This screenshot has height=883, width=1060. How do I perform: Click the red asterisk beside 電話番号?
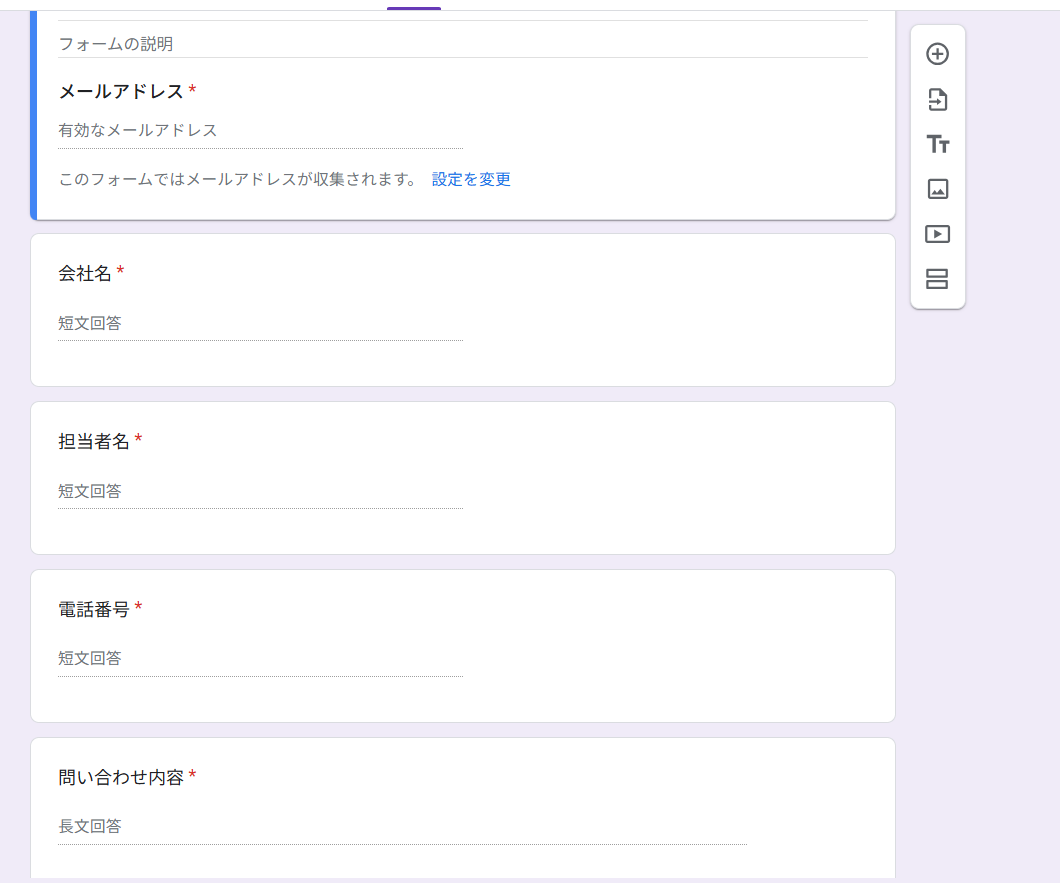point(139,608)
